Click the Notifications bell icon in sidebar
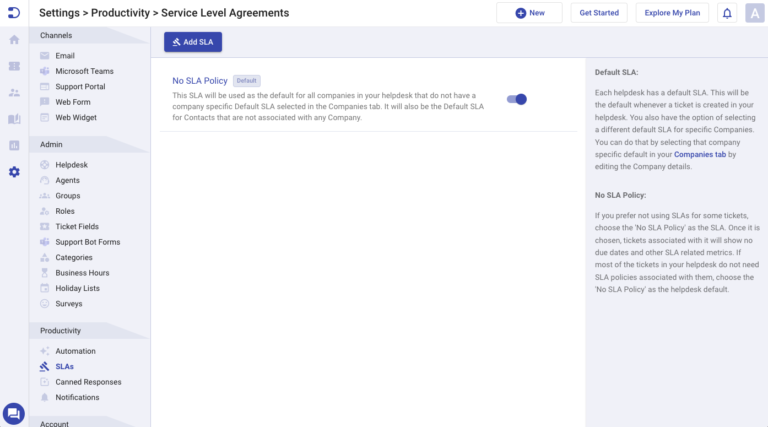 coord(45,397)
